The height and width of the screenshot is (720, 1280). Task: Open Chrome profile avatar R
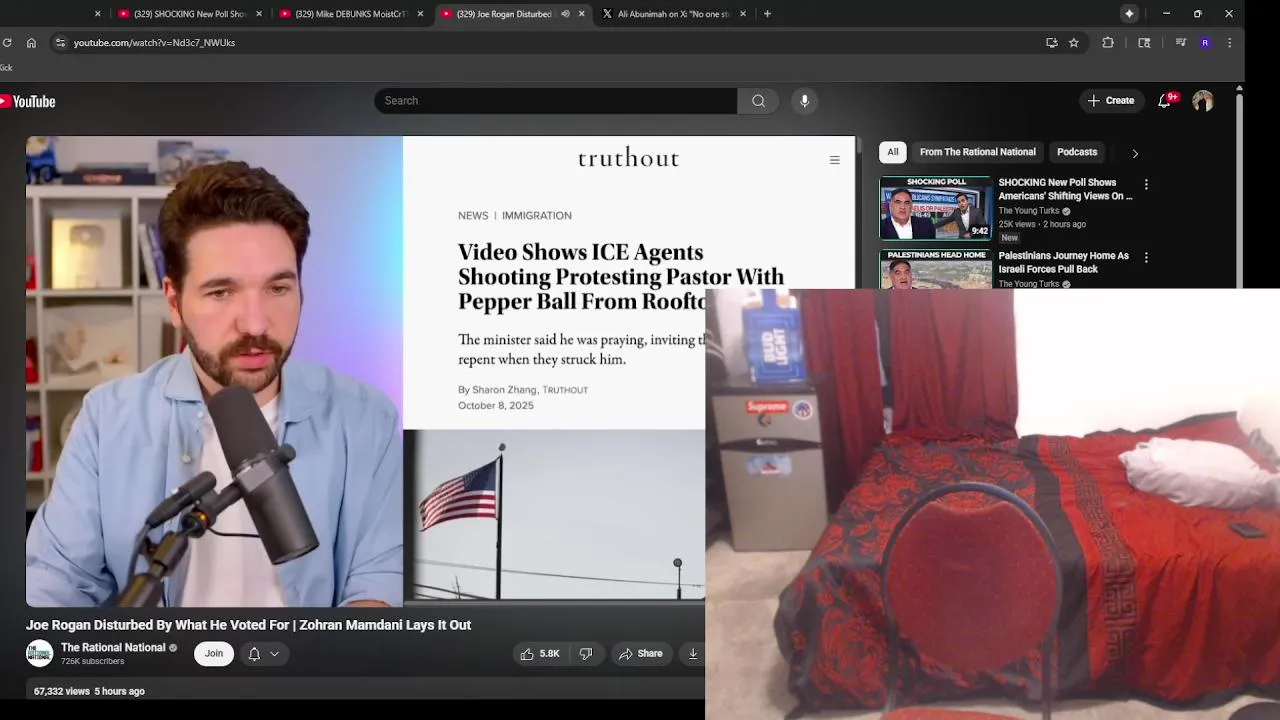tap(1205, 43)
